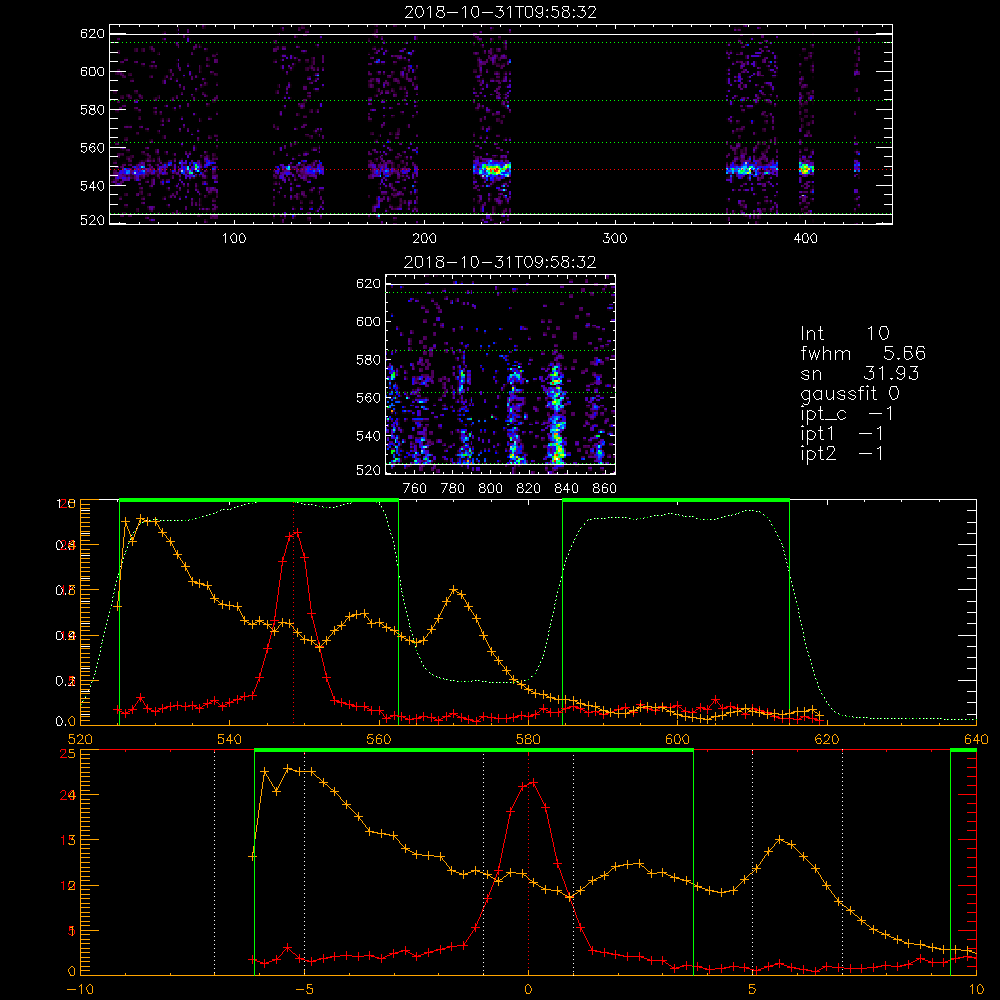Select the 'gaussfit 0' readout text
Viewport: 1000px width, 1000px height.
849,393
